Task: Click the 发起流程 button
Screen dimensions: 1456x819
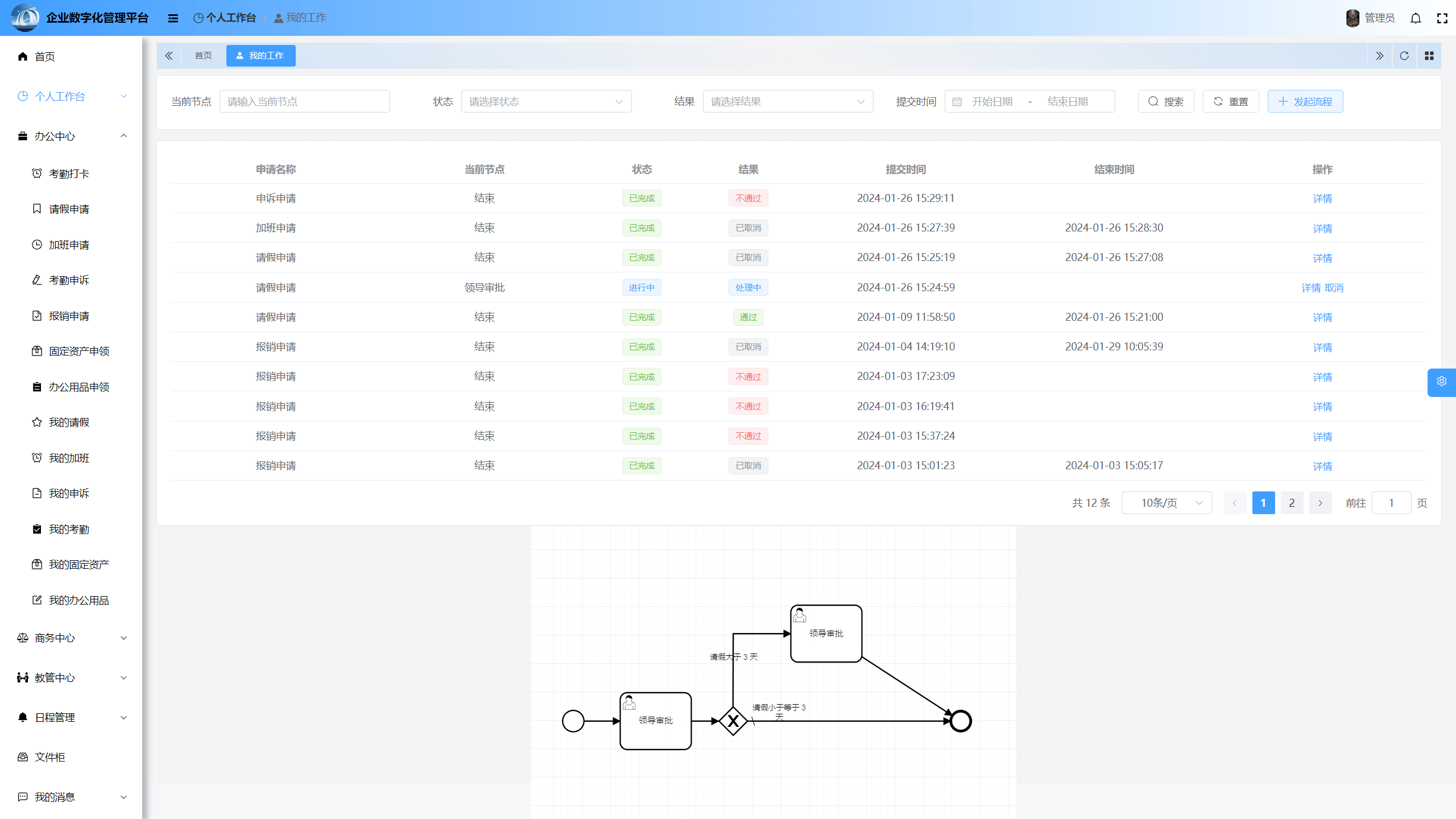Action: pos(1305,101)
